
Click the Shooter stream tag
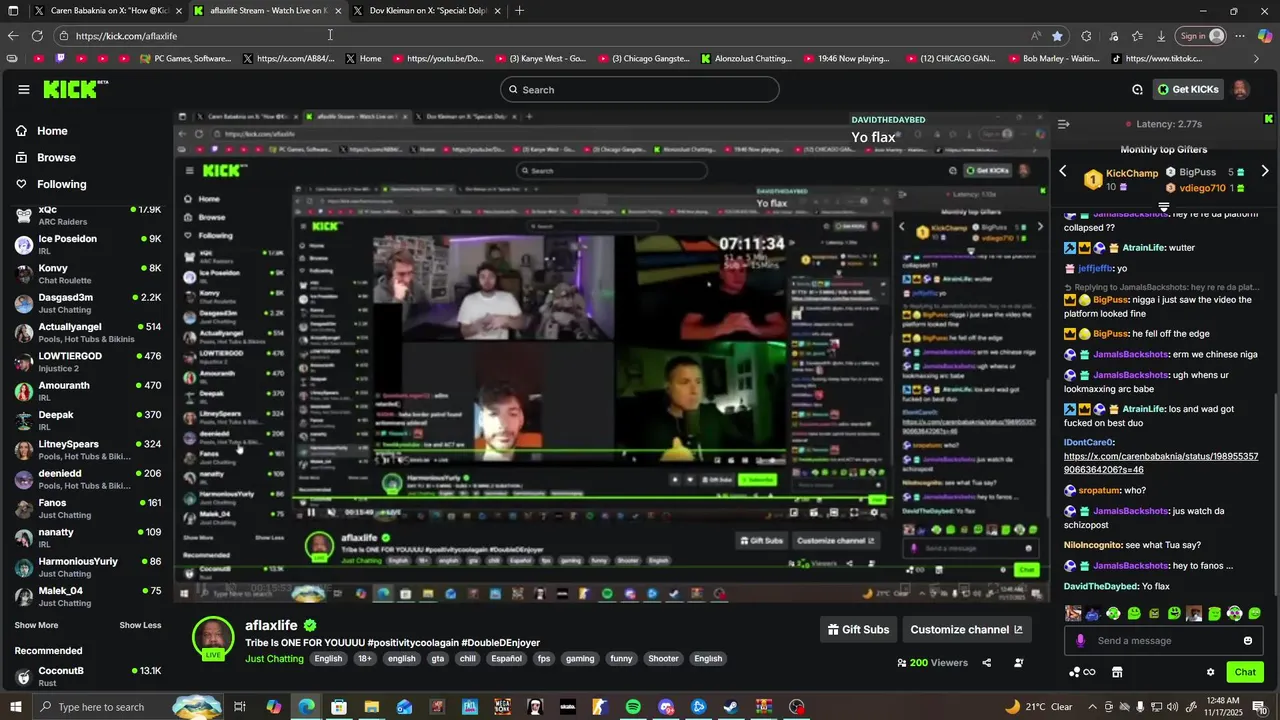click(663, 659)
